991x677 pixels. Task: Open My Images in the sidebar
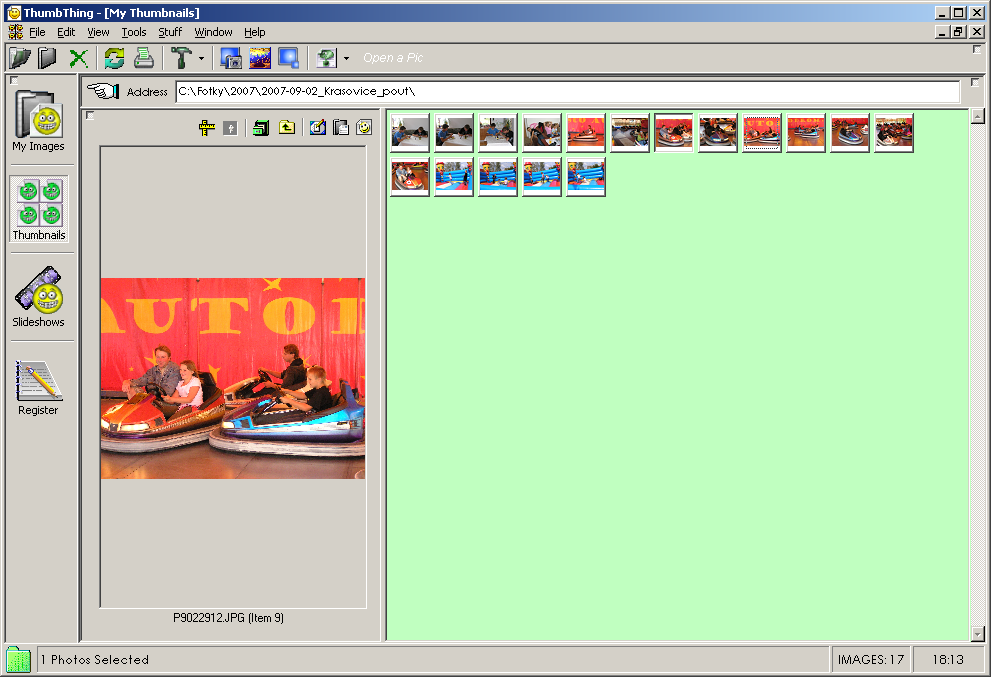[x=39, y=121]
